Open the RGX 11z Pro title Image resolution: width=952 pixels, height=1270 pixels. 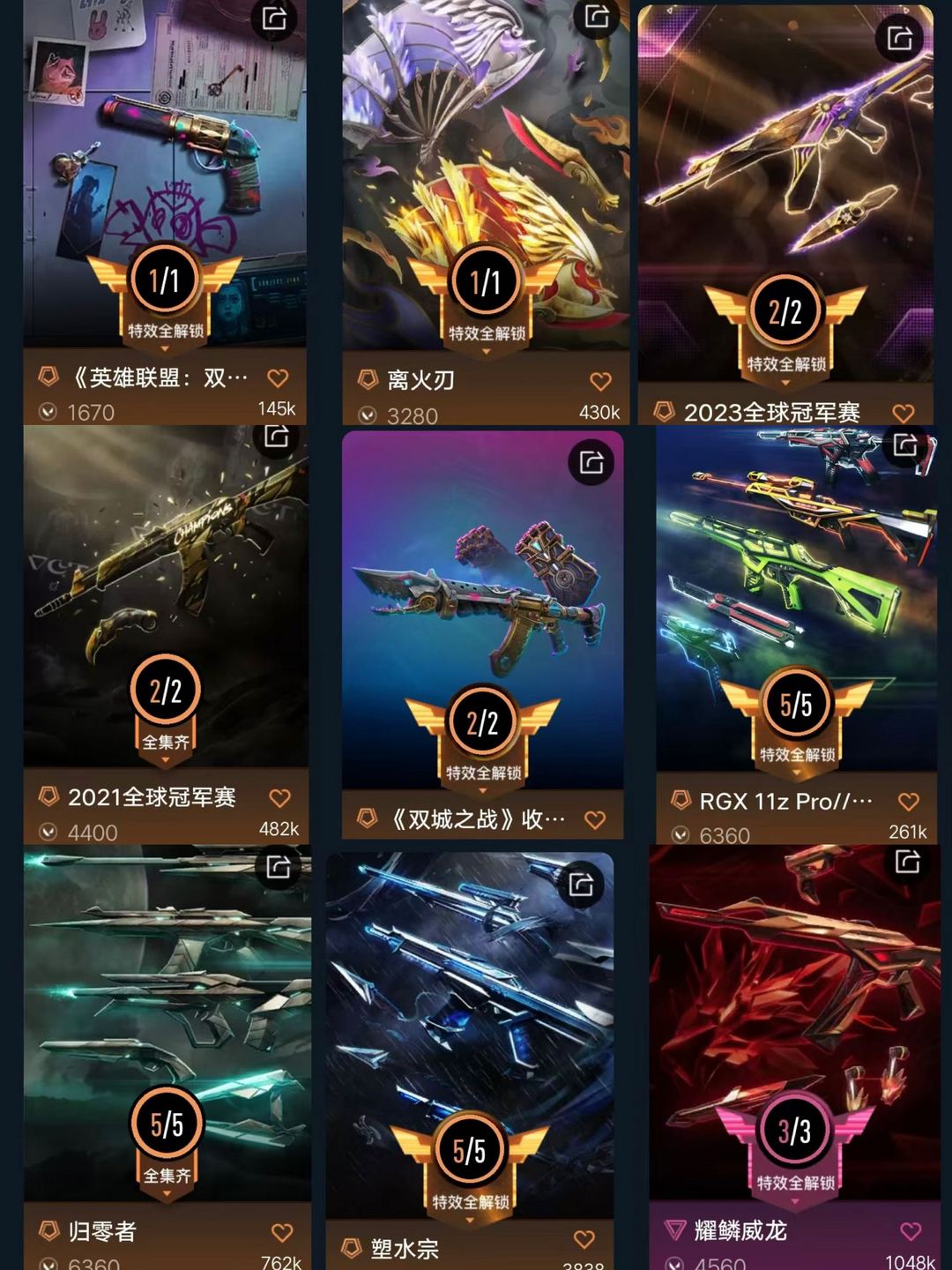point(785,802)
